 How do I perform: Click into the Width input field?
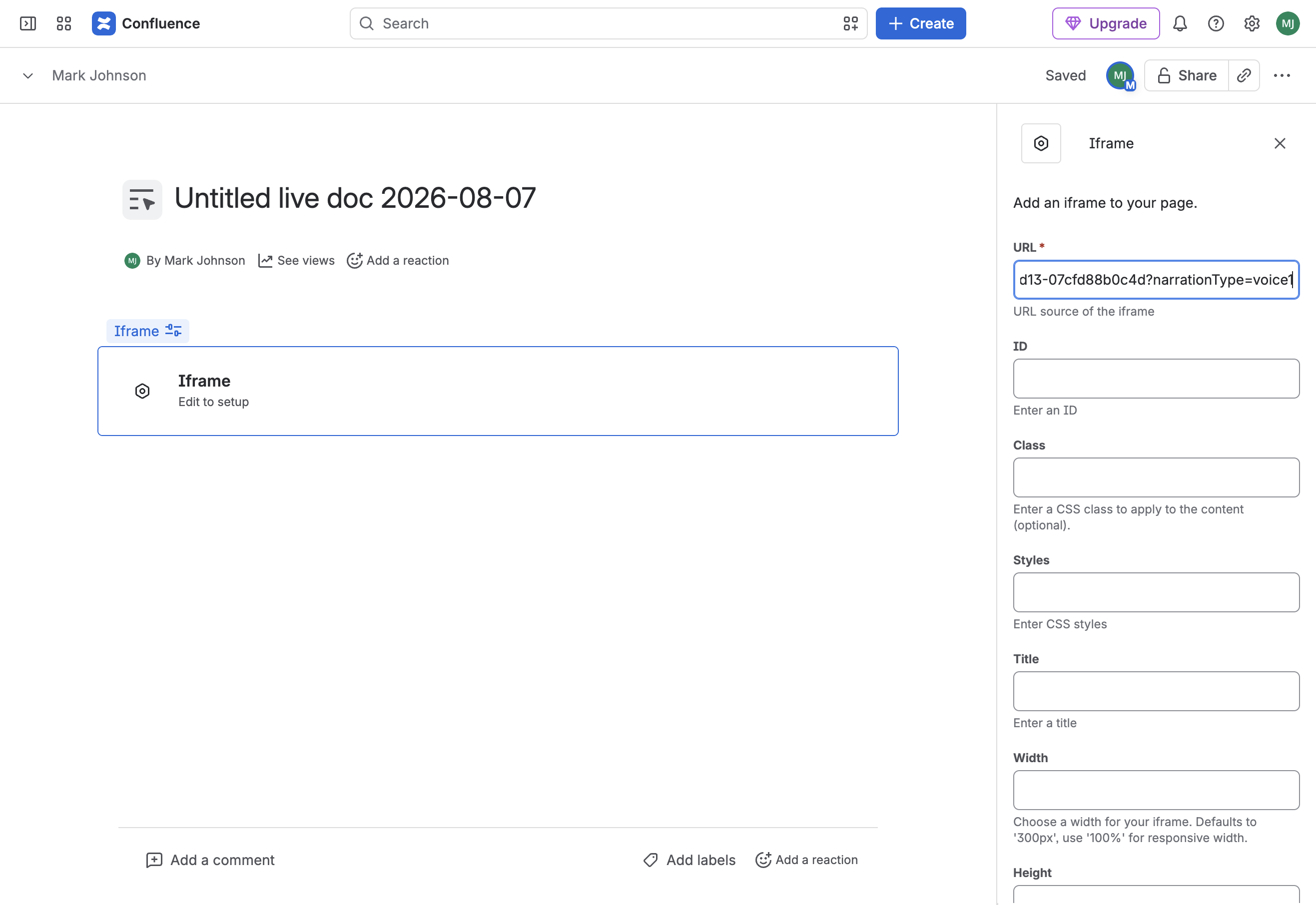1156,790
